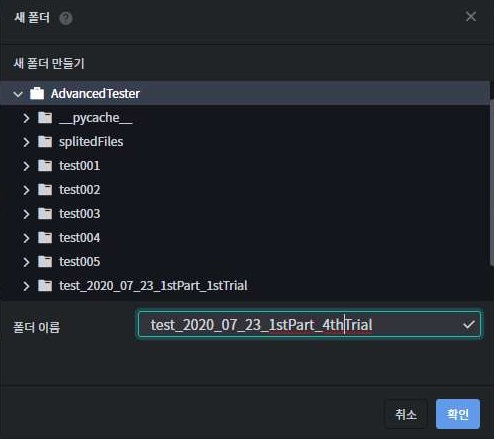Click the test005 folder icon
This screenshot has height=439, width=494.
pos(45,262)
